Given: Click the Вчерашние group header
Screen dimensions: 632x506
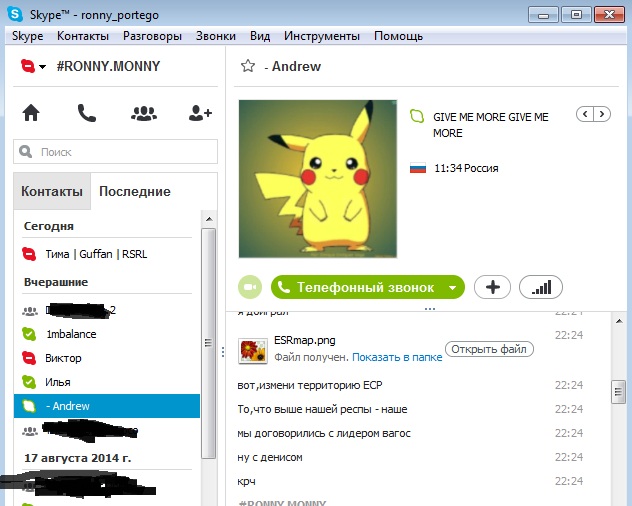Looking at the screenshot, I should [56, 282].
